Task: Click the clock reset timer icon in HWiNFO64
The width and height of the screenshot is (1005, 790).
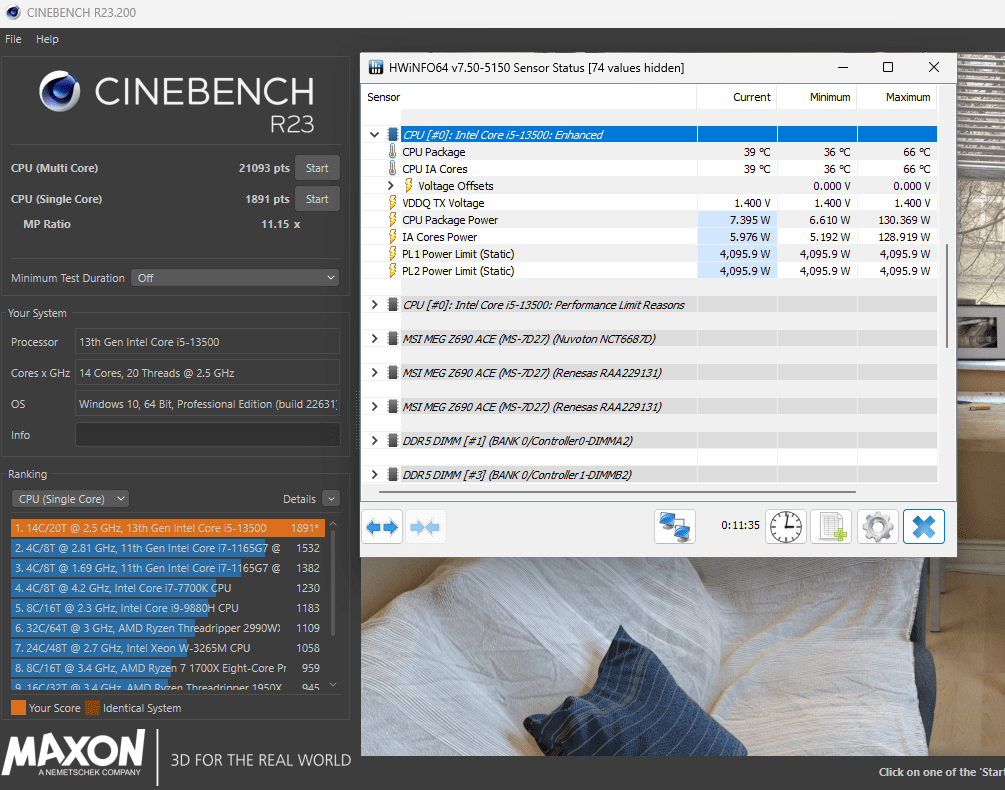Action: (x=786, y=527)
